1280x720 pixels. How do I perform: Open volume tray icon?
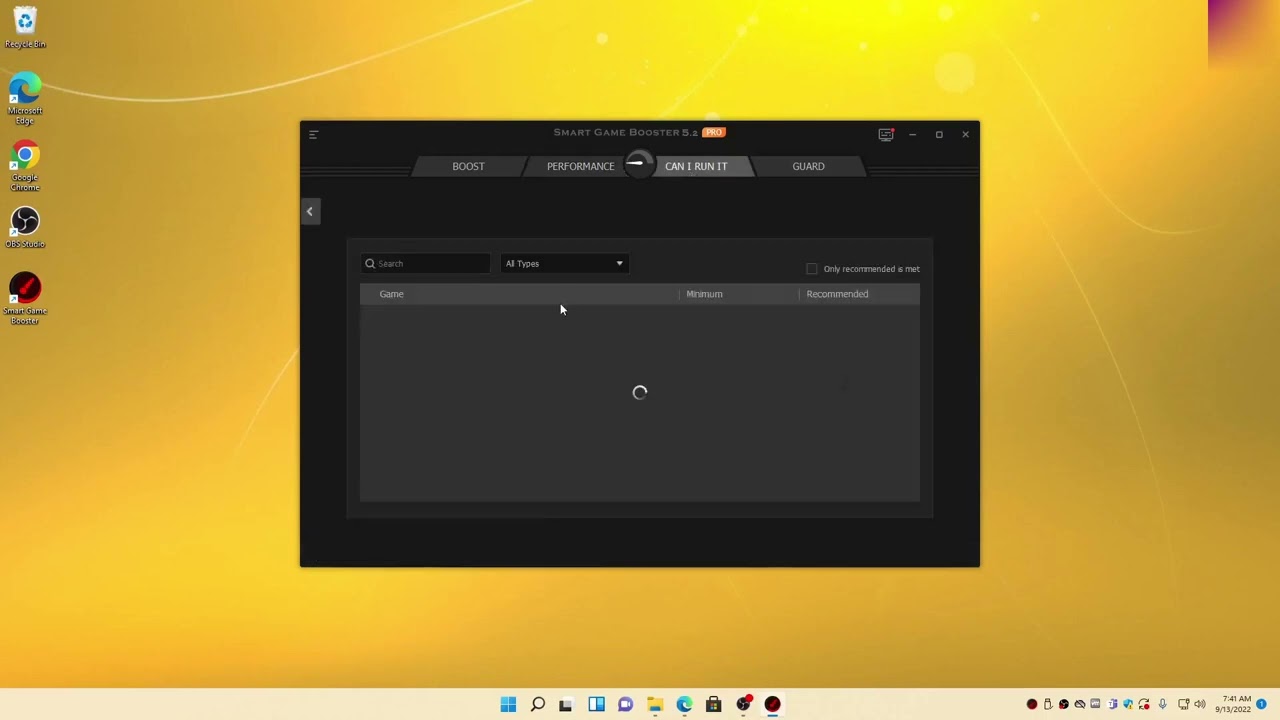(1200, 704)
